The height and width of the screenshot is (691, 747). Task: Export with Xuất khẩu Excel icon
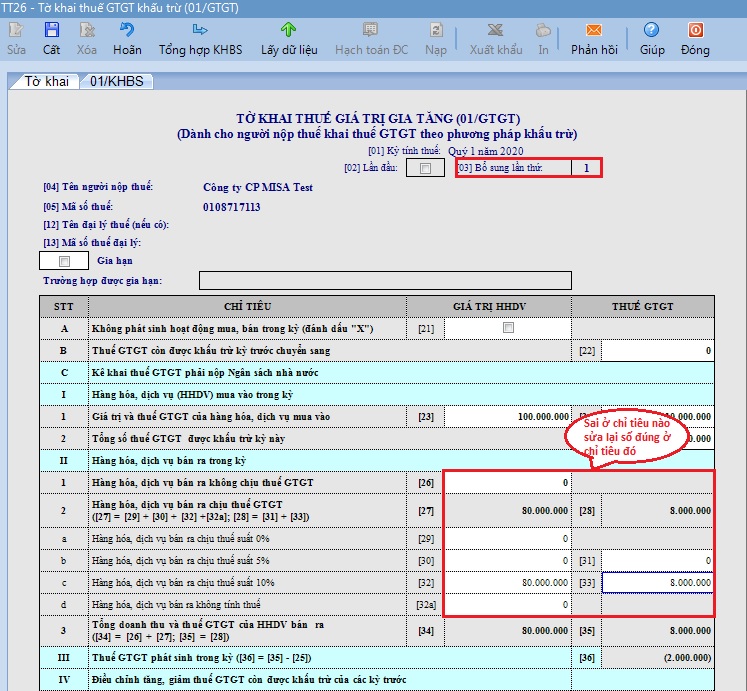[495, 30]
